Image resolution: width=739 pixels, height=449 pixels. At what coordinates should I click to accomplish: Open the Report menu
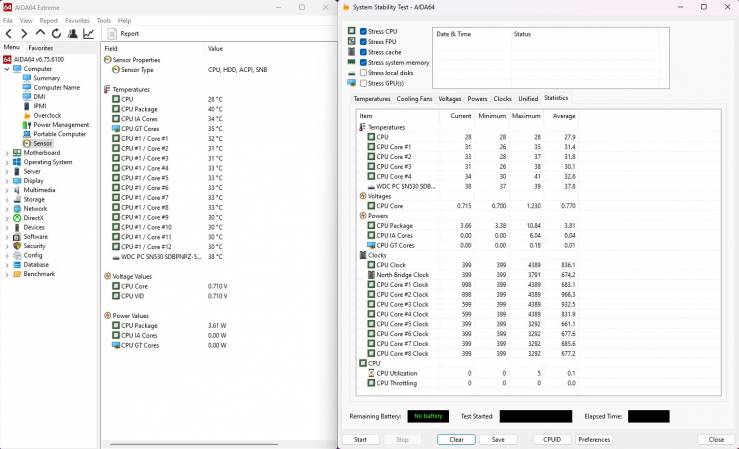pyautogui.click(x=49, y=21)
